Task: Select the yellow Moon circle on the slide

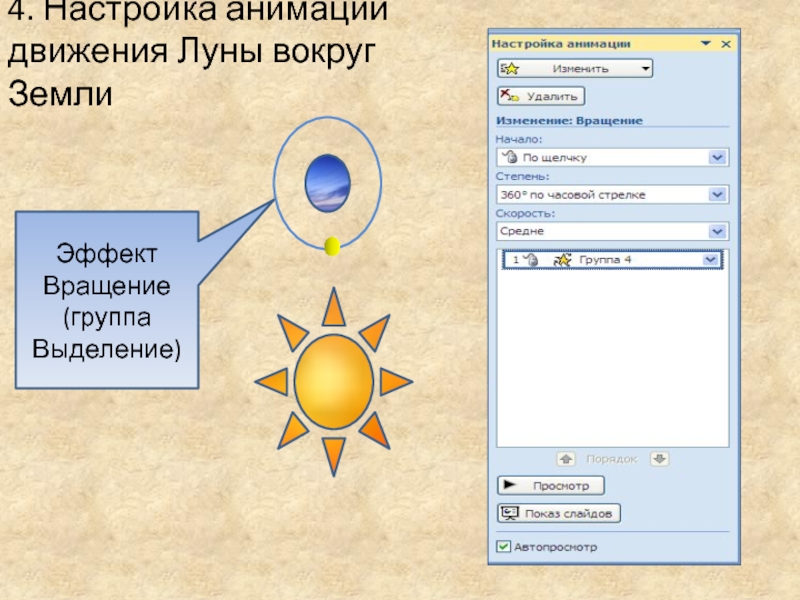Action: tap(332, 246)
